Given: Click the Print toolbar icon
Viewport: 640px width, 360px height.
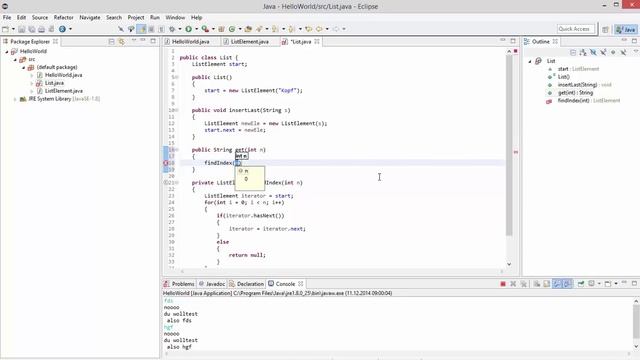Looking at the screenshot, I should [41, 29].
